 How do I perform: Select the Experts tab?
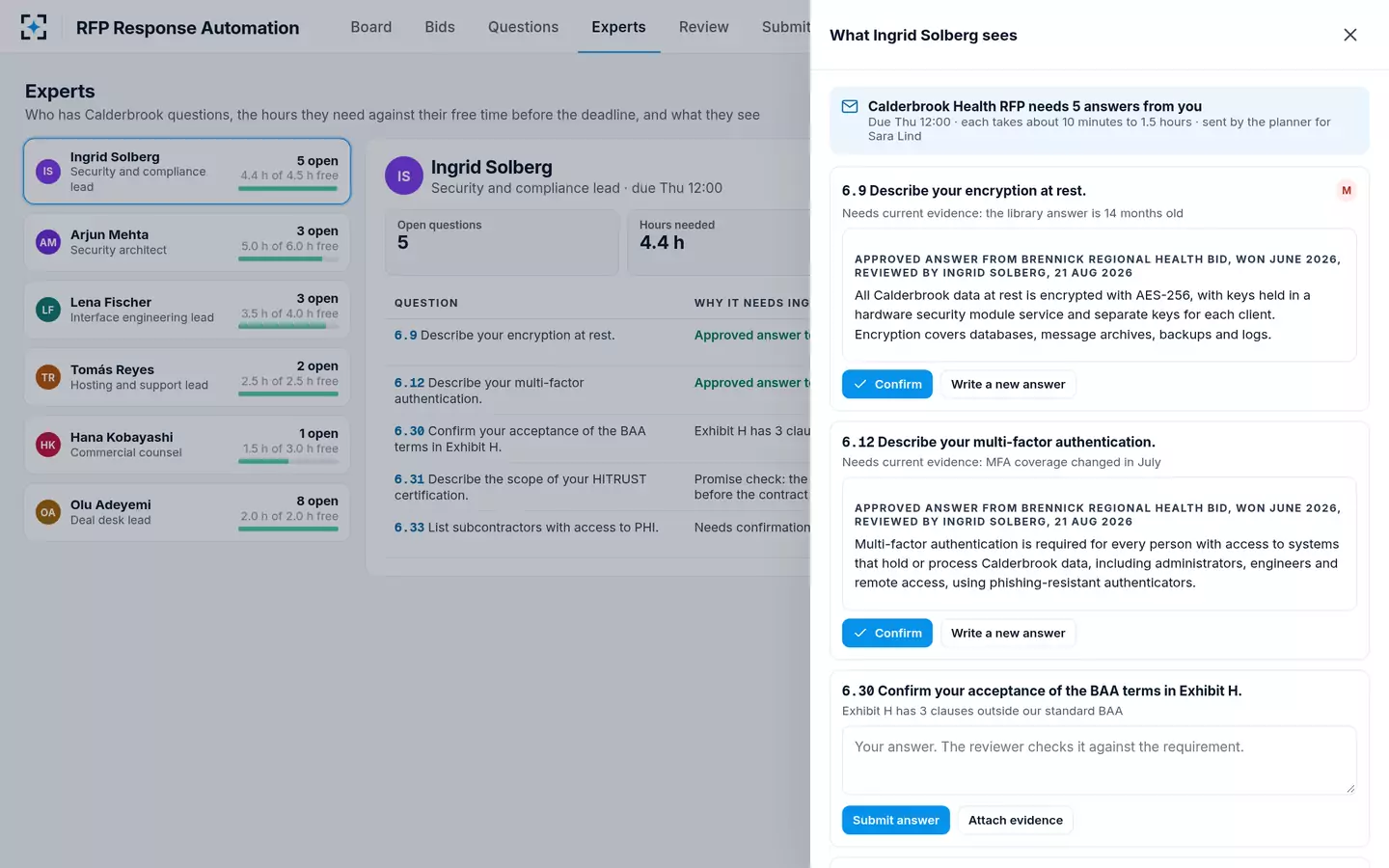click(618, 27)
